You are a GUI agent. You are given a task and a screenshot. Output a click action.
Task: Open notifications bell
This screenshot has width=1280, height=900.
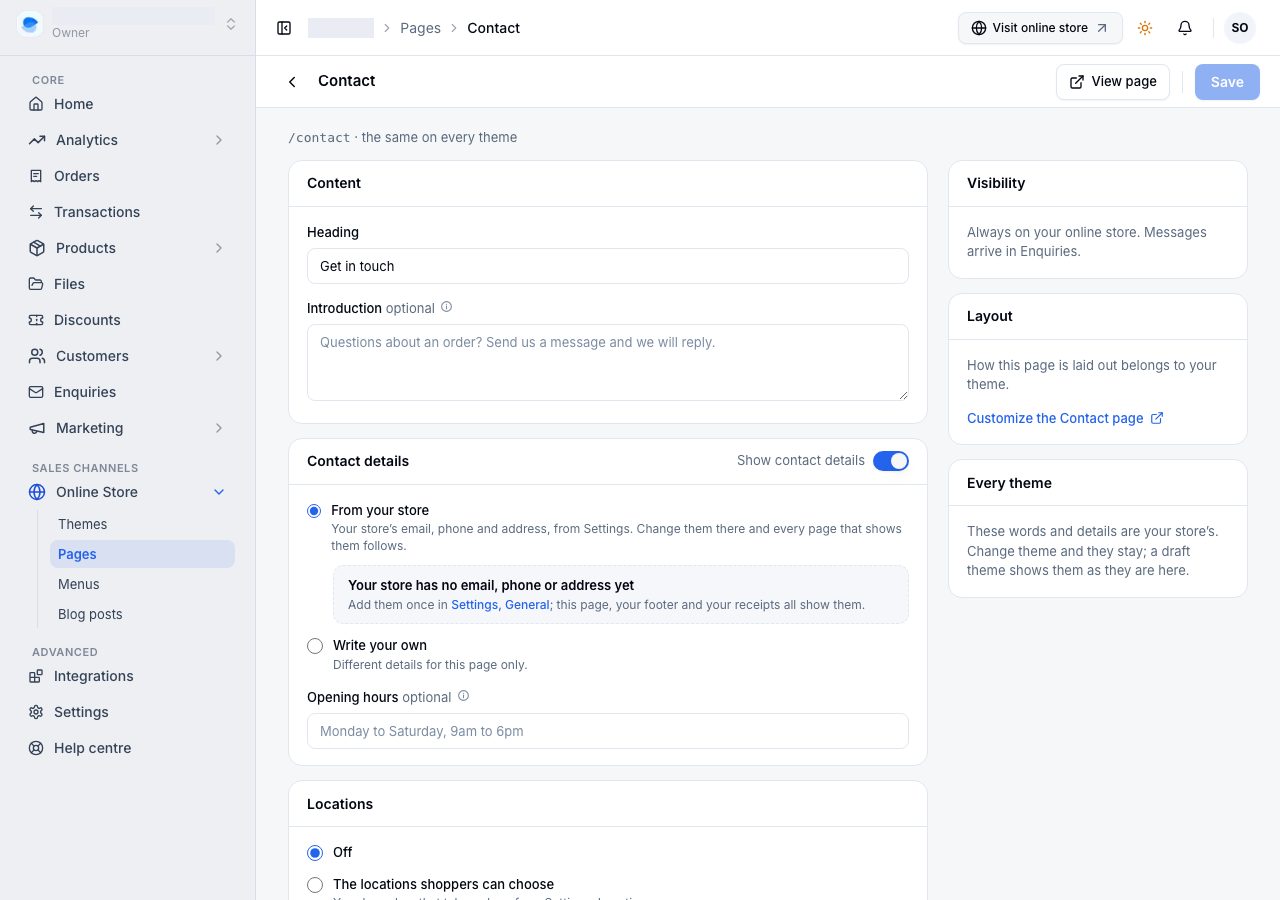tap(1185, 28)
